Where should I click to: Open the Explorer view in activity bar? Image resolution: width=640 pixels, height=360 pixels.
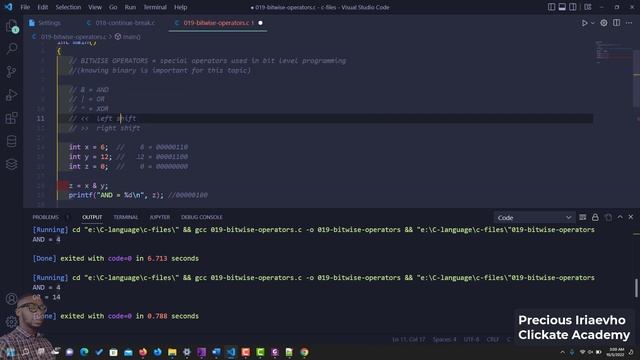(x=11, y=27)
